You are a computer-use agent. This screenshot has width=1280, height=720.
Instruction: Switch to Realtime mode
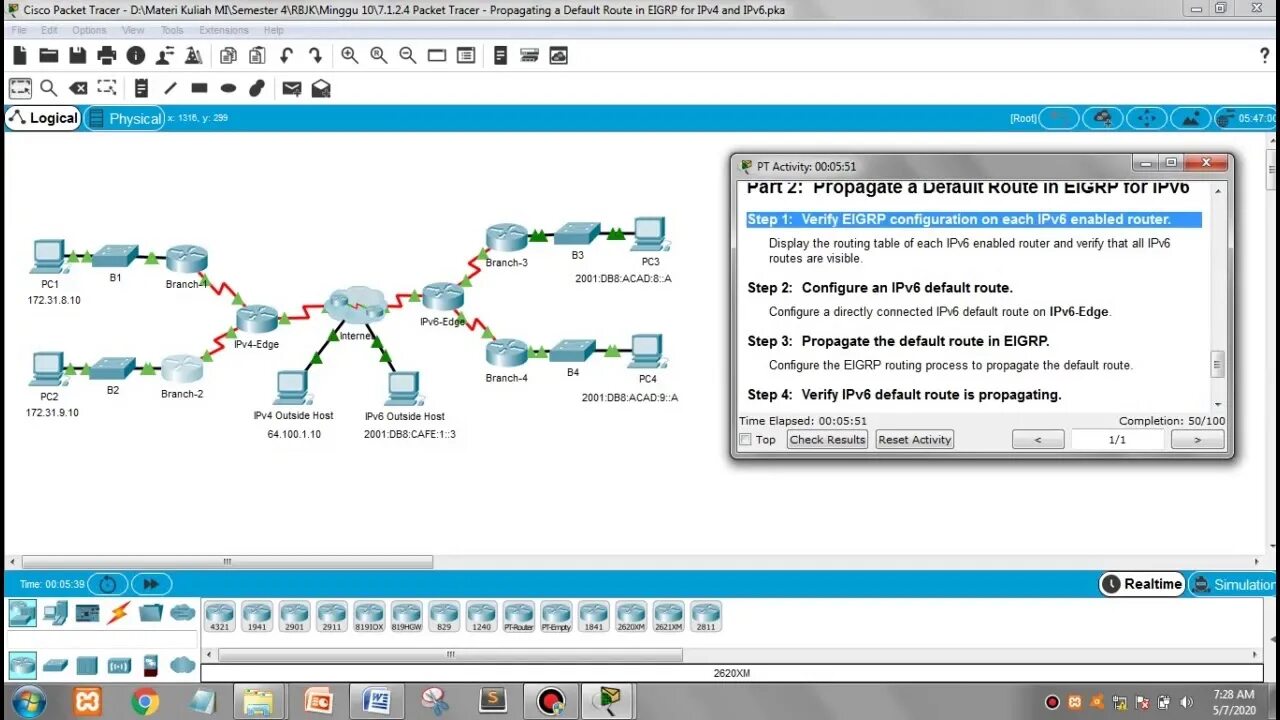pyautogui.click(x=1142, y=584)
